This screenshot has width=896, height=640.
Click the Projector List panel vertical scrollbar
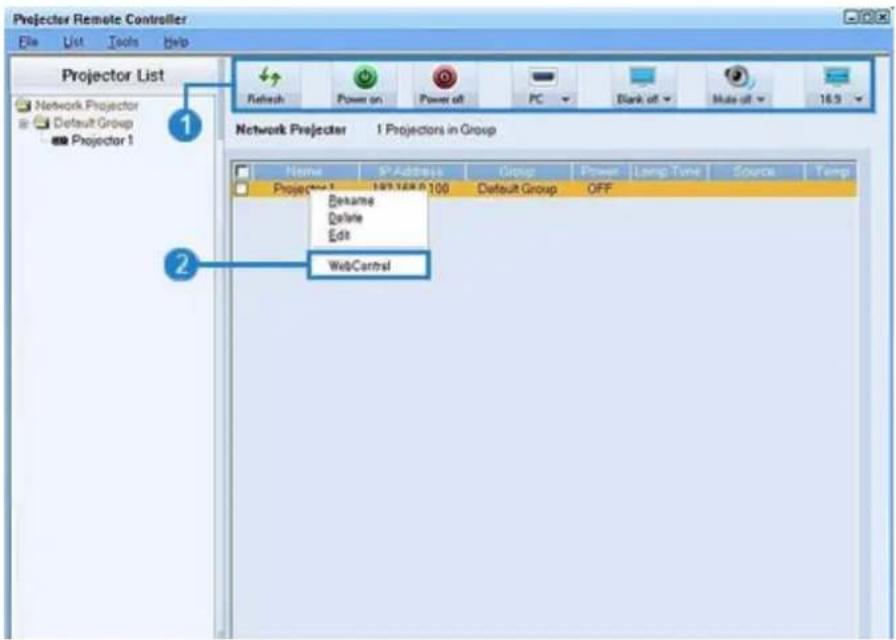(x=221, y=347)
